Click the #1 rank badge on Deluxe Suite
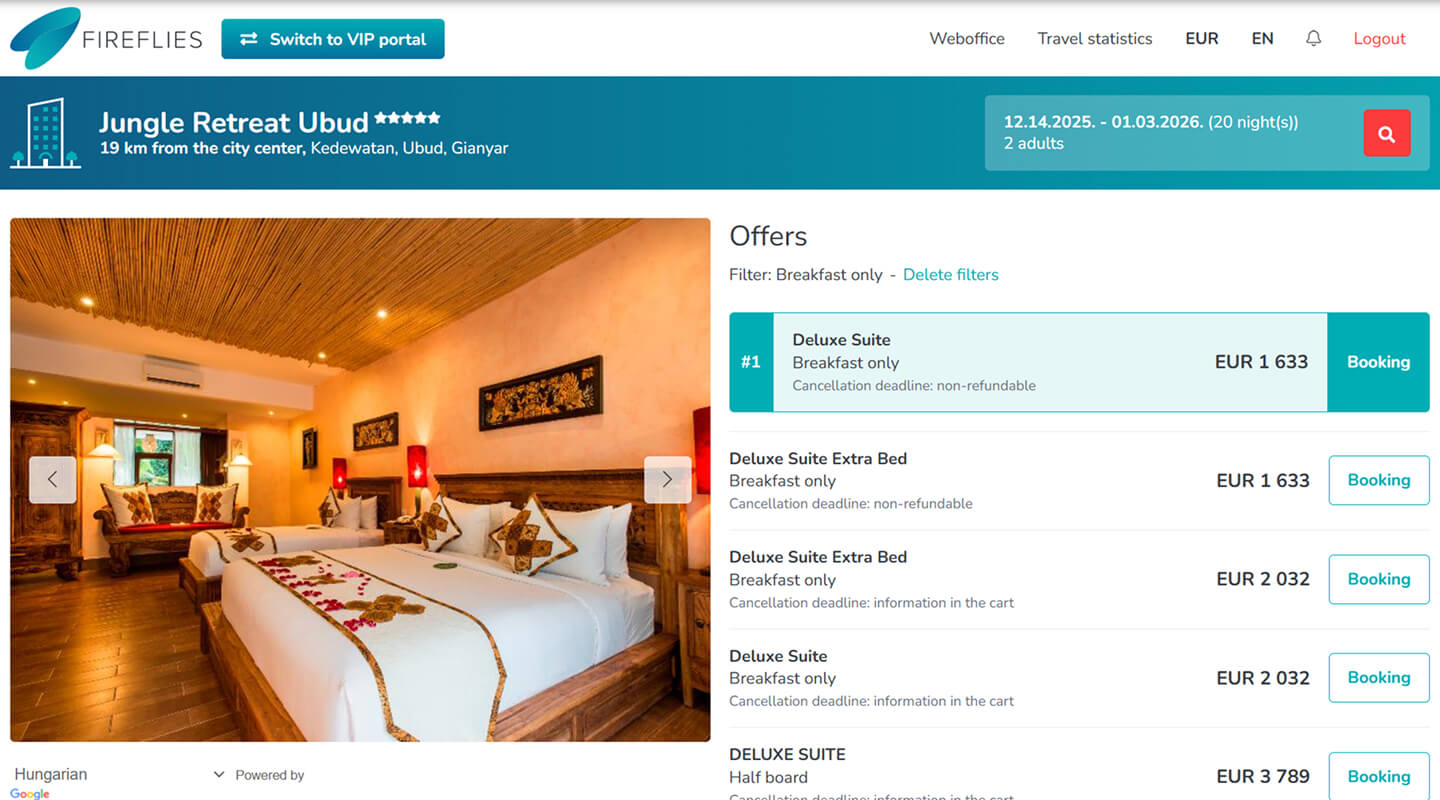This screenshot has width=1440, height=800. tap(751, 362)
